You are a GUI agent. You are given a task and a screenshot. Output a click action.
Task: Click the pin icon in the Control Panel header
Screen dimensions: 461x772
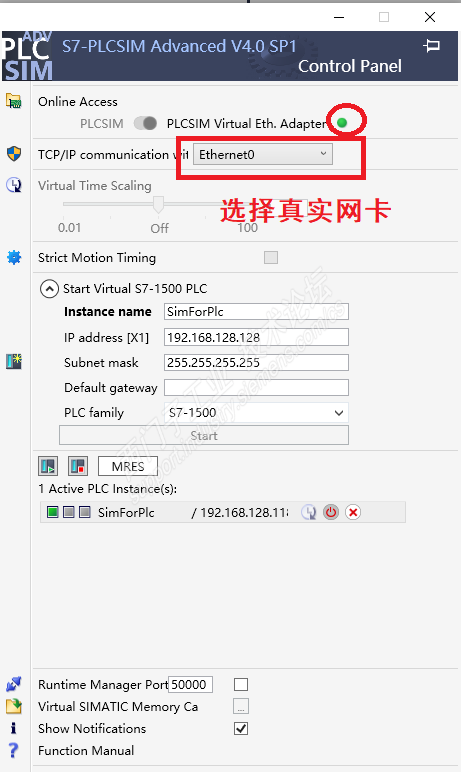(431, 46)
